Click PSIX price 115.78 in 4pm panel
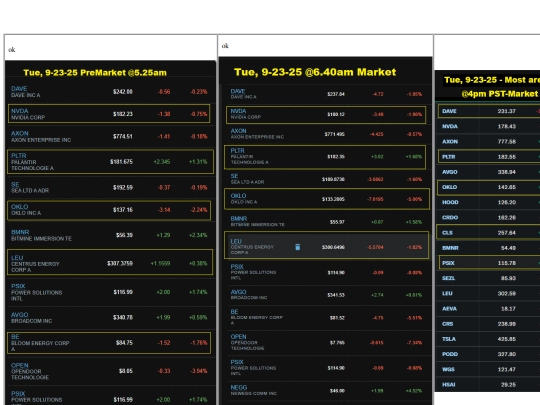Image resolution: width=540 pixels, height=405 pixels. pos(507,263)
